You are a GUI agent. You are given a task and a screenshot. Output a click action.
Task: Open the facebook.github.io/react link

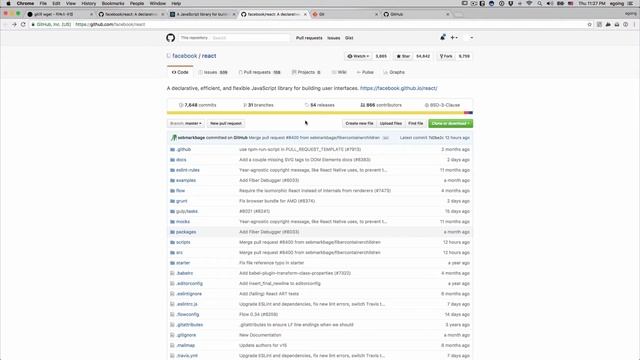(x=398, y=88)
